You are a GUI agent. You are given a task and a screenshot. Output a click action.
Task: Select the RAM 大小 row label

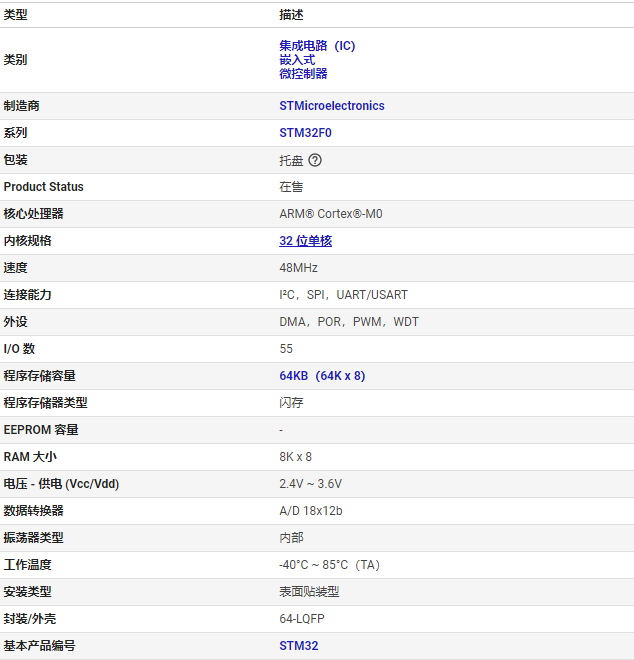click(30, 457)
